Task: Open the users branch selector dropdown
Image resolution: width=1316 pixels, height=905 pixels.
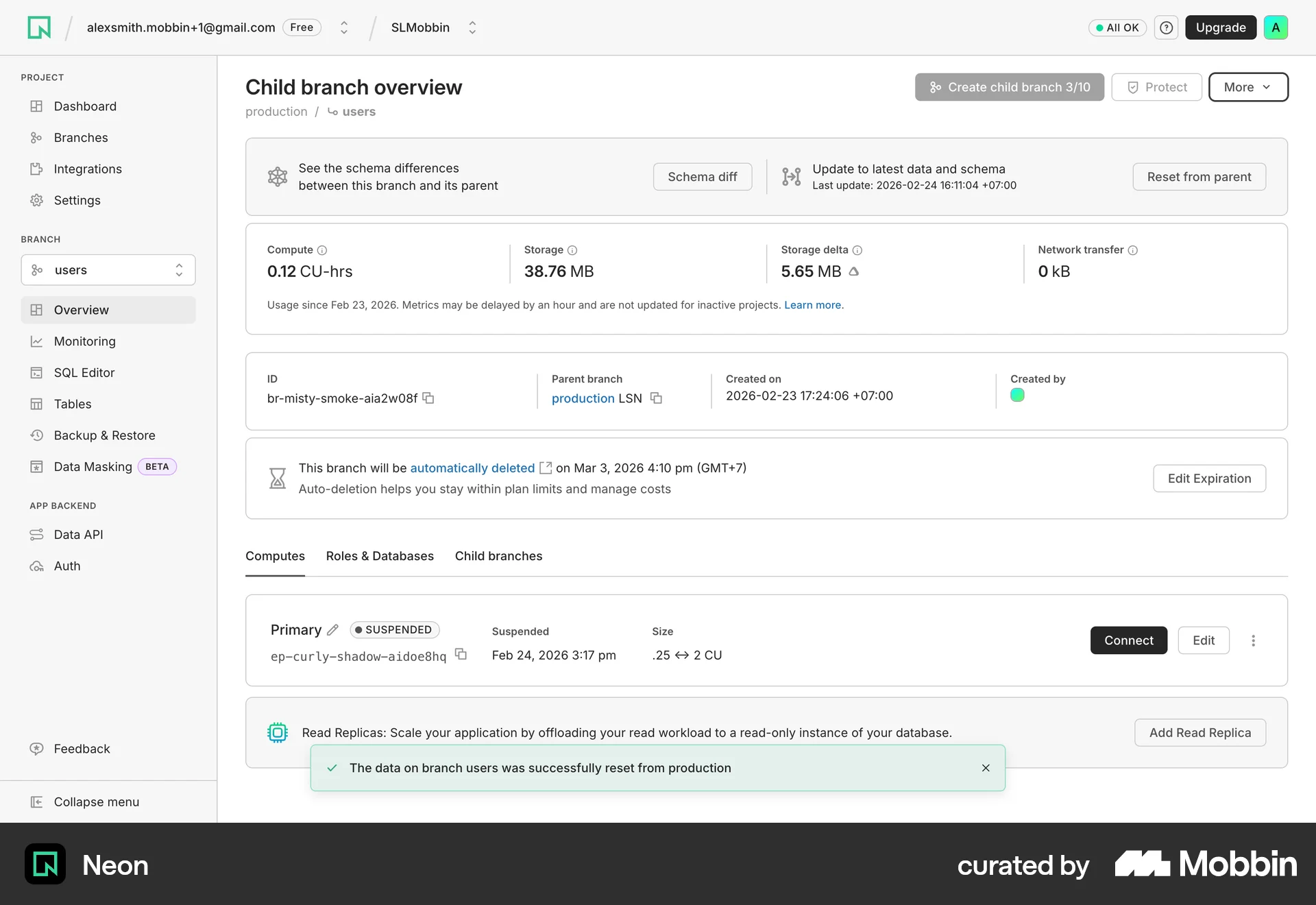Action: pyautogui.click(x=108, y=270)
